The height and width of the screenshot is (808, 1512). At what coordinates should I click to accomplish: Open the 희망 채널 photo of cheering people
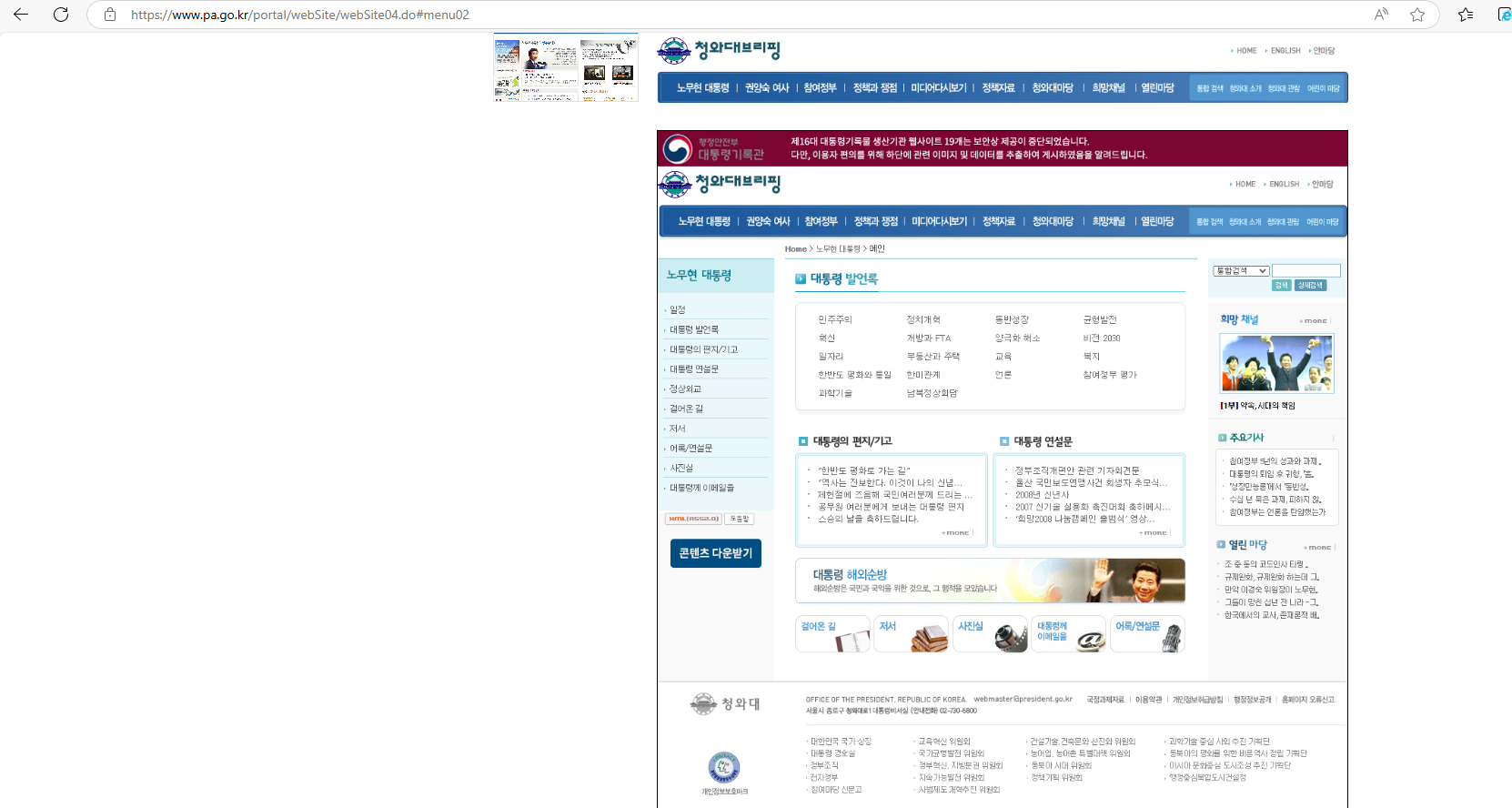tap(1276, 363)
